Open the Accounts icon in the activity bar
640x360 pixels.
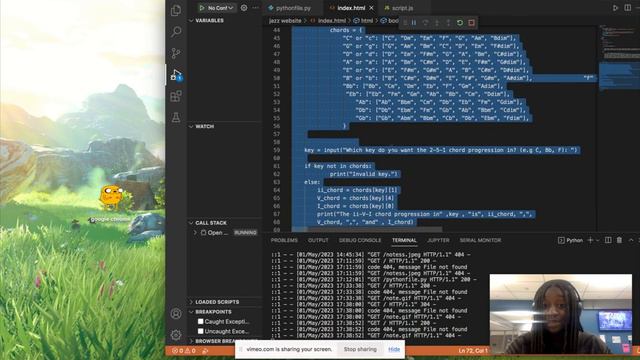pos(176,313)
